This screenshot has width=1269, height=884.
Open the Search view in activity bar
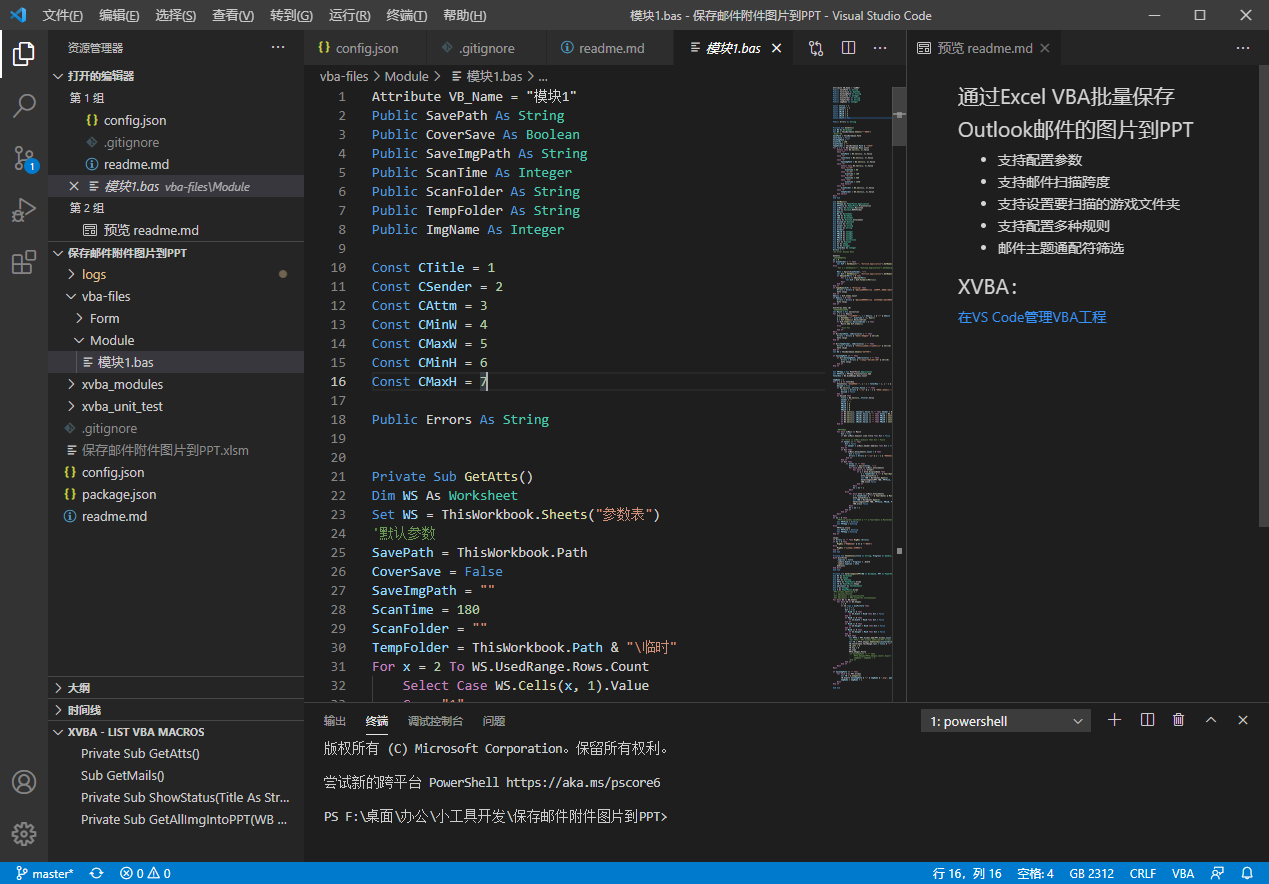[x=24, y=105]
